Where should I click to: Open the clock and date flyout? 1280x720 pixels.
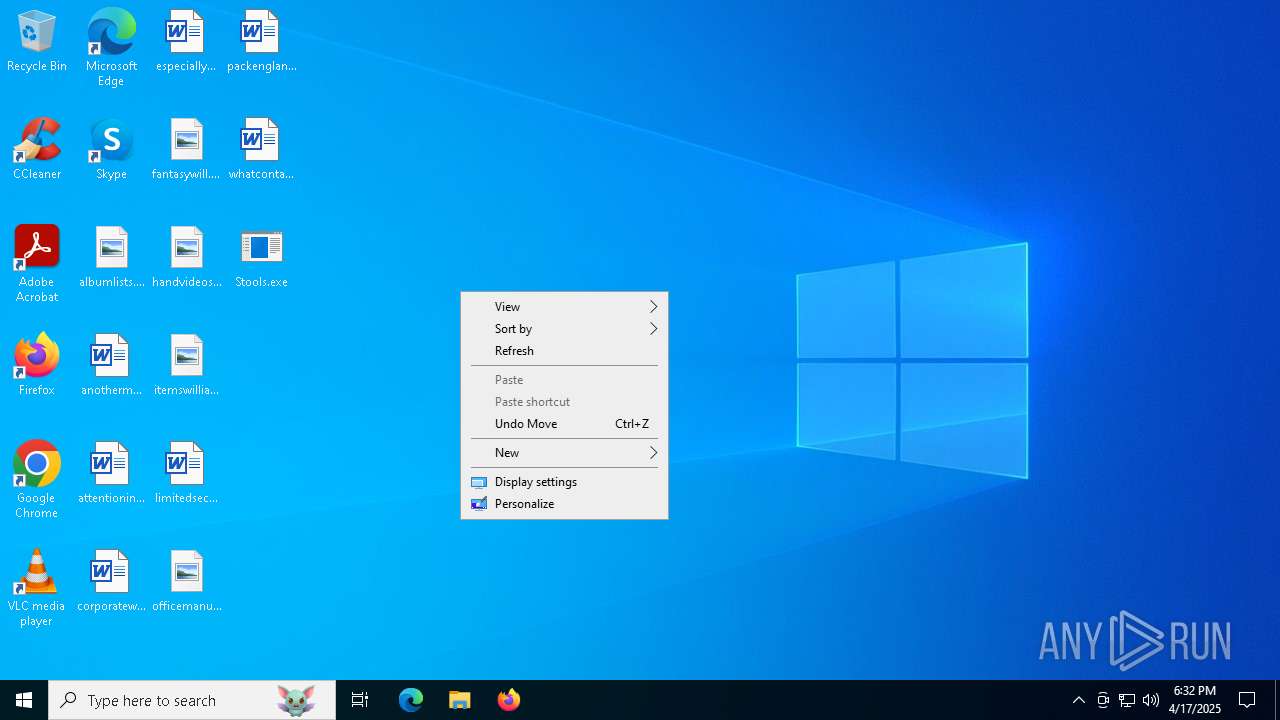click(1195, 700)
